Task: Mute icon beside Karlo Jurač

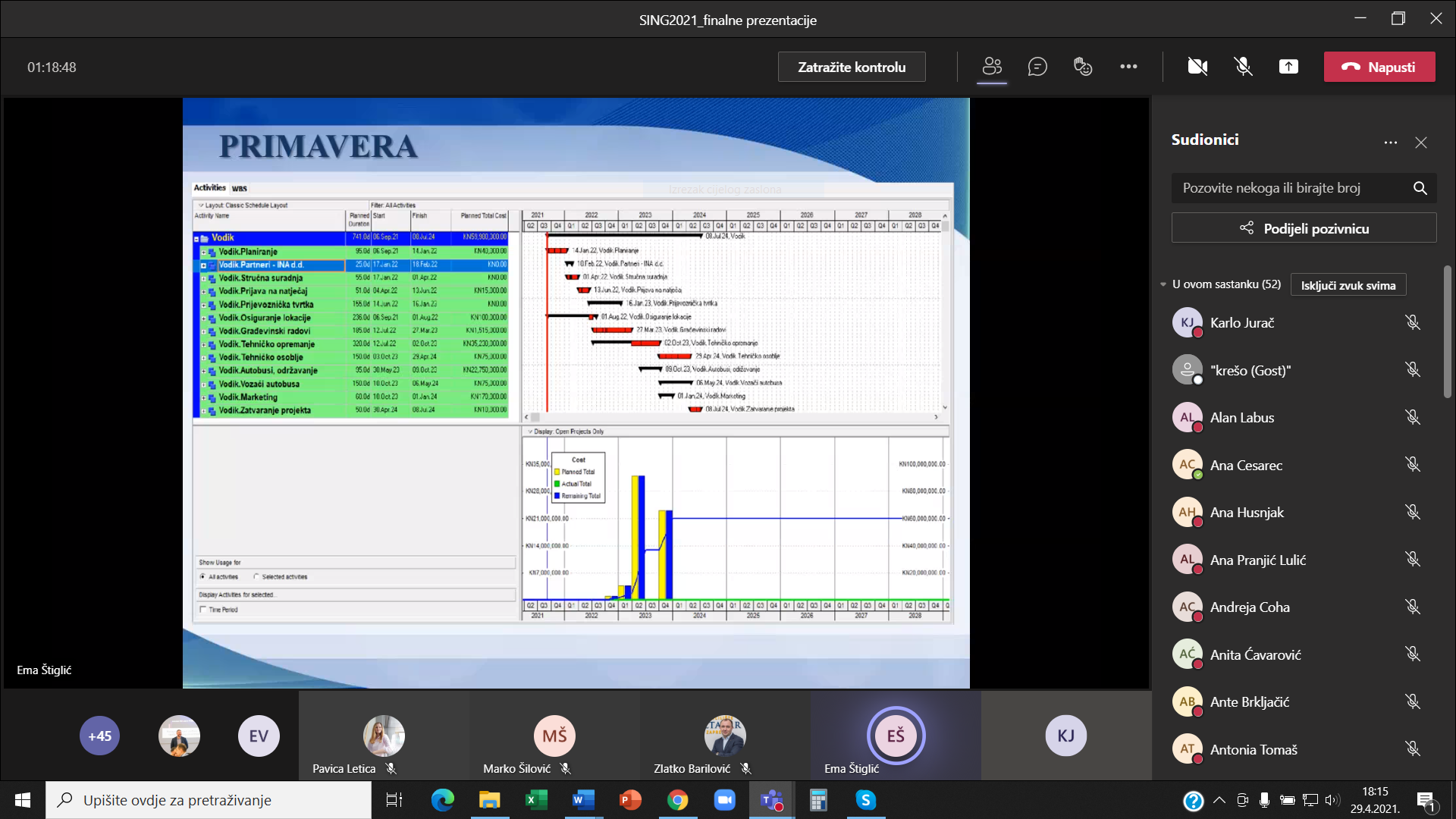Action: (1412, 322)
